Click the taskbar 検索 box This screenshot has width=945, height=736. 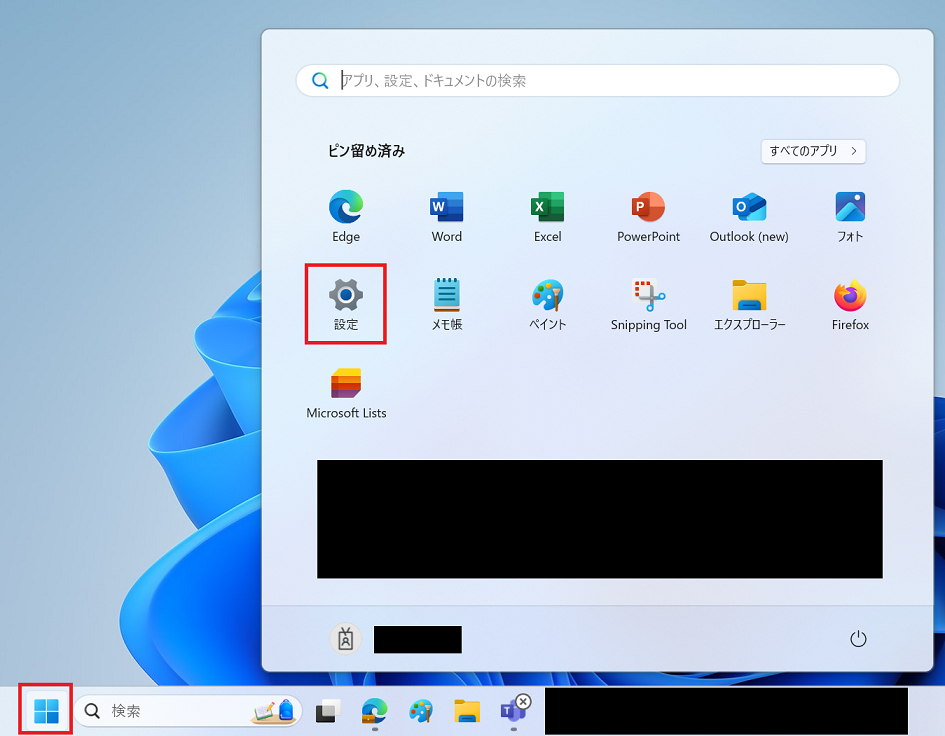coord(187,711)
